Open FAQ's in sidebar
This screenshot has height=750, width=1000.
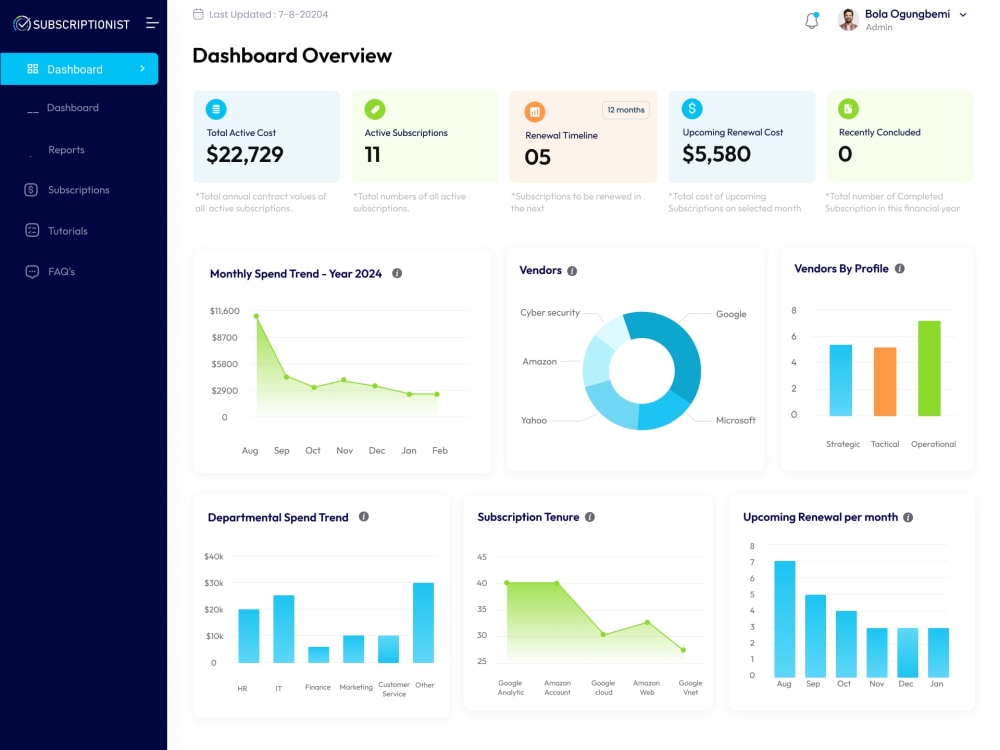[x=61, y=272]
